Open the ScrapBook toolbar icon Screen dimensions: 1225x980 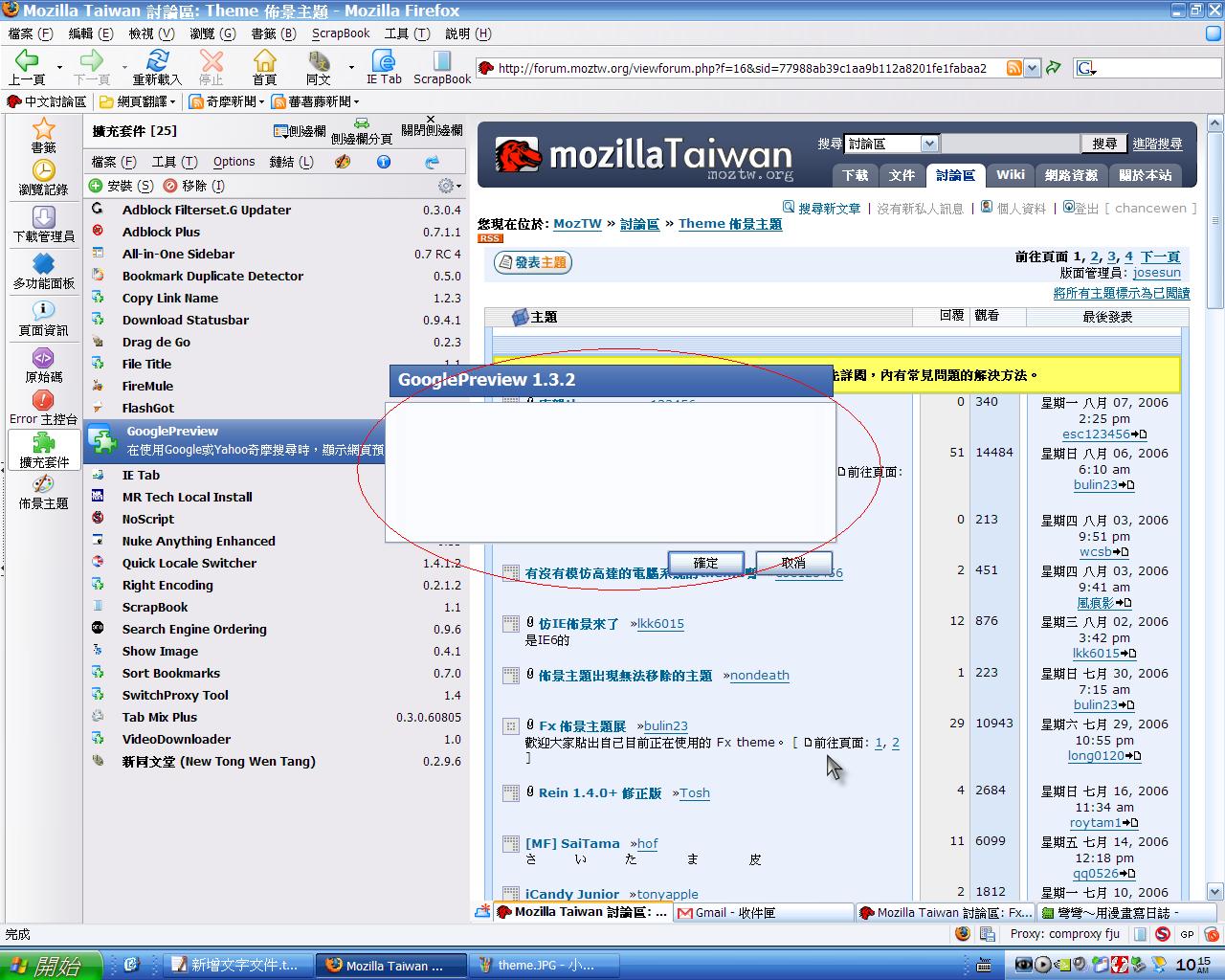click(x=441, y=65)
